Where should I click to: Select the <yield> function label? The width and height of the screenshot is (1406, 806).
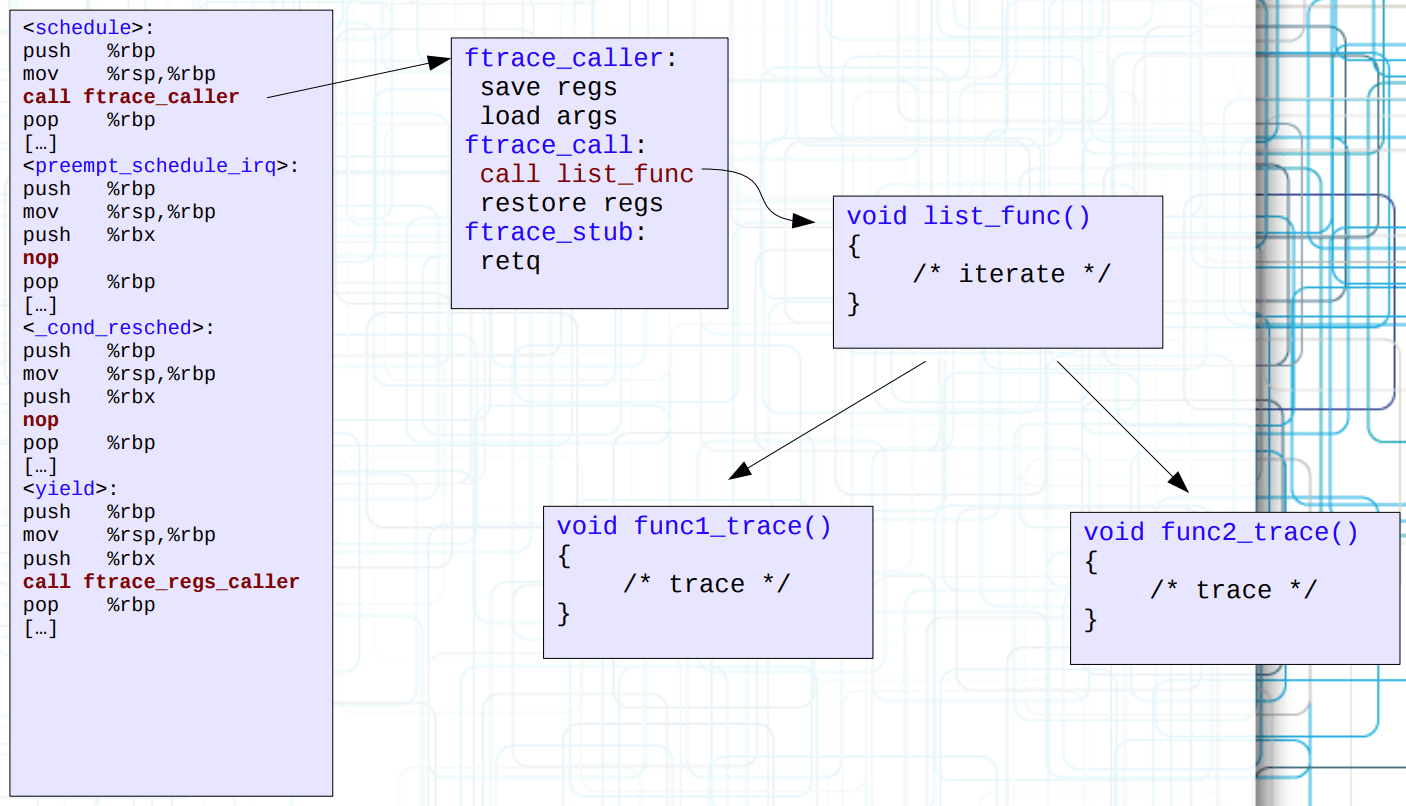coord(70,489)
